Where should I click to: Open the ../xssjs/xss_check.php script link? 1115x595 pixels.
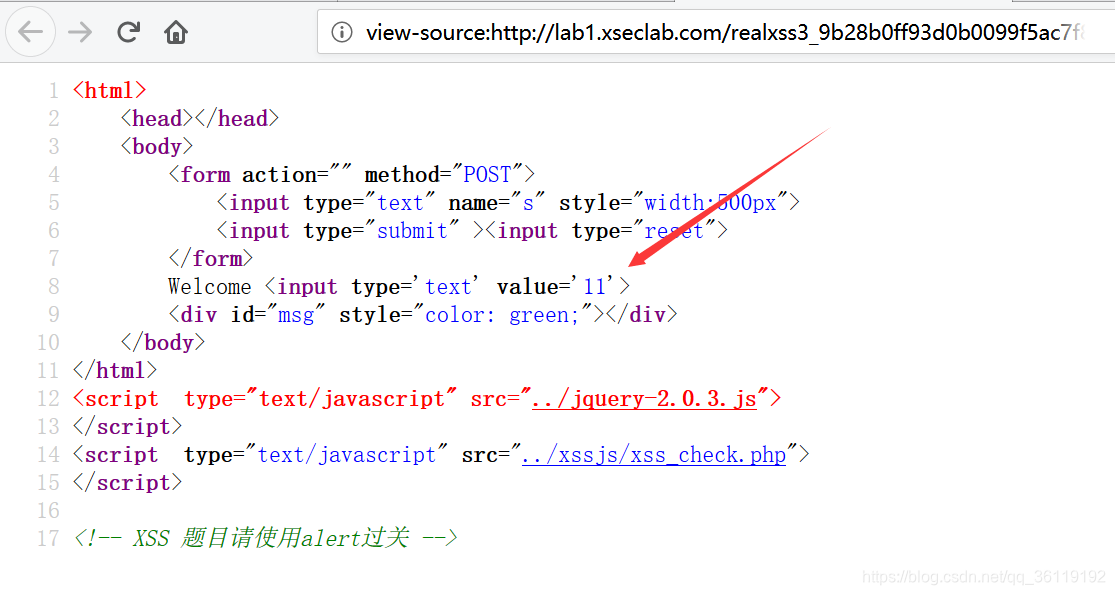pyautogui.click(x=654, y=455)
